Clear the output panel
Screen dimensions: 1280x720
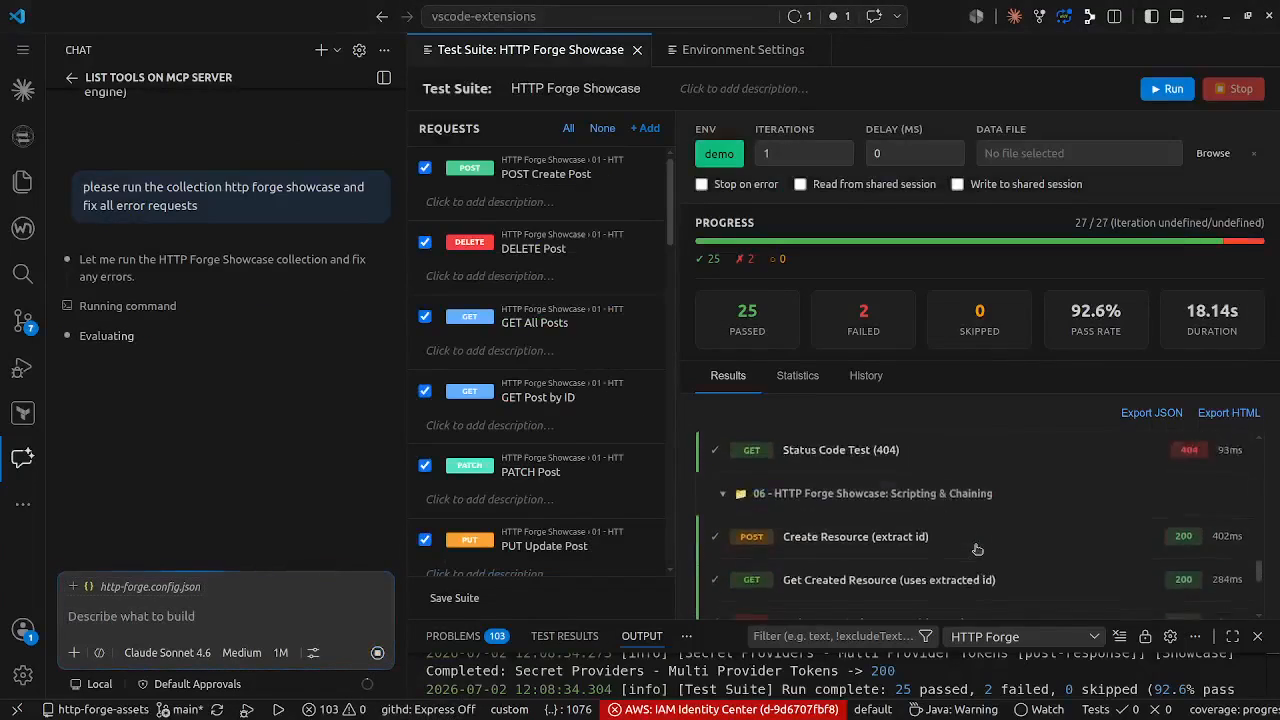coord(1119,636)
